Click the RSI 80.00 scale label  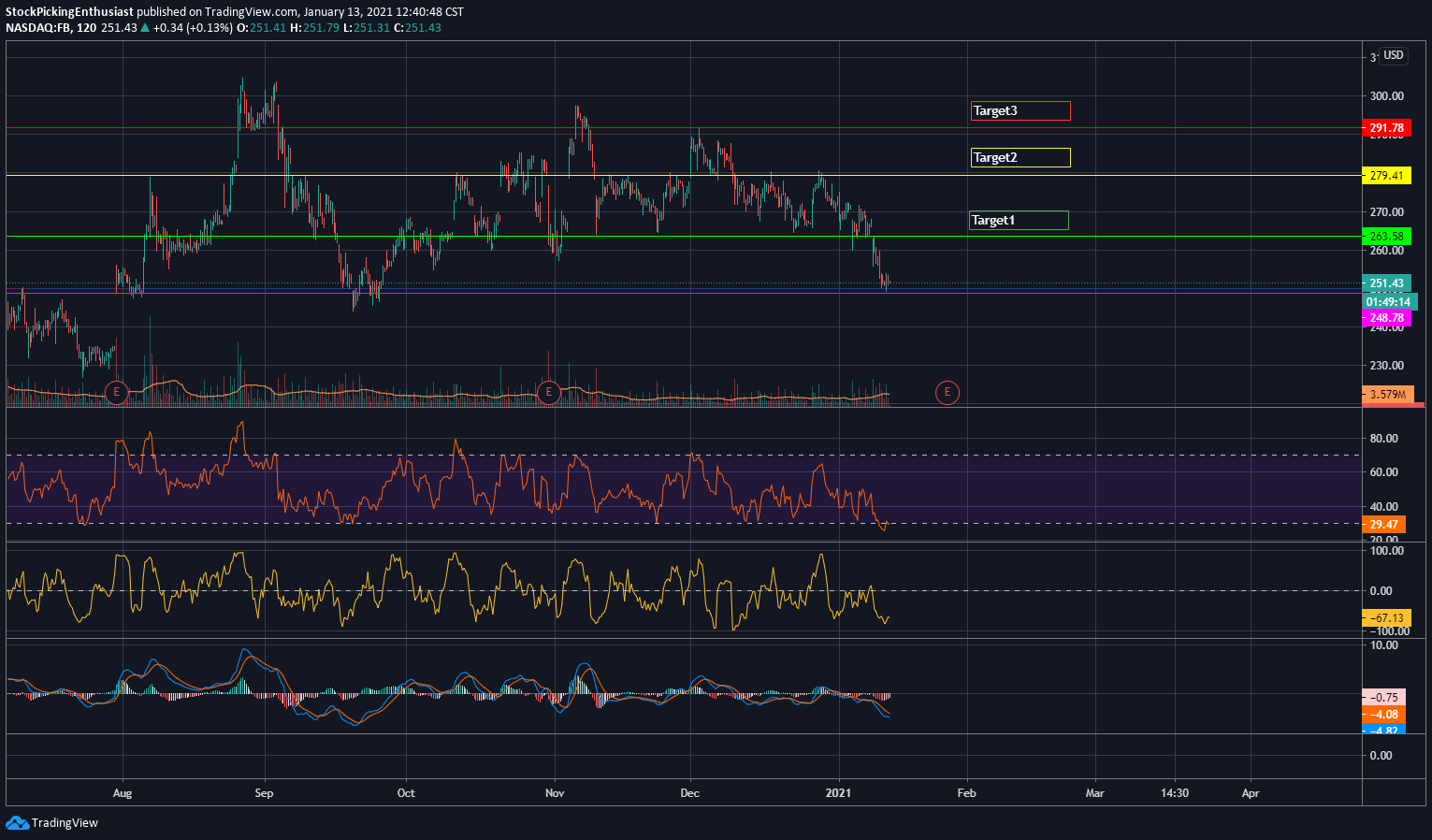click(1383, 439)
